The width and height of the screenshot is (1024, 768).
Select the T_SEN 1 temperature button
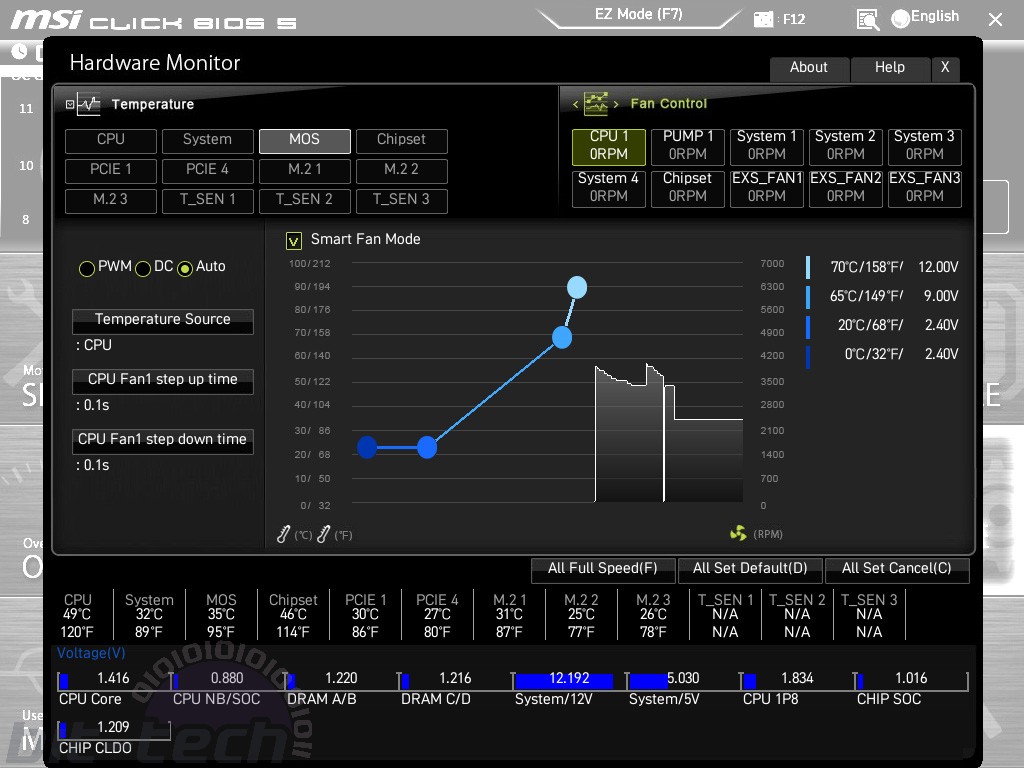tap(208, 200)
